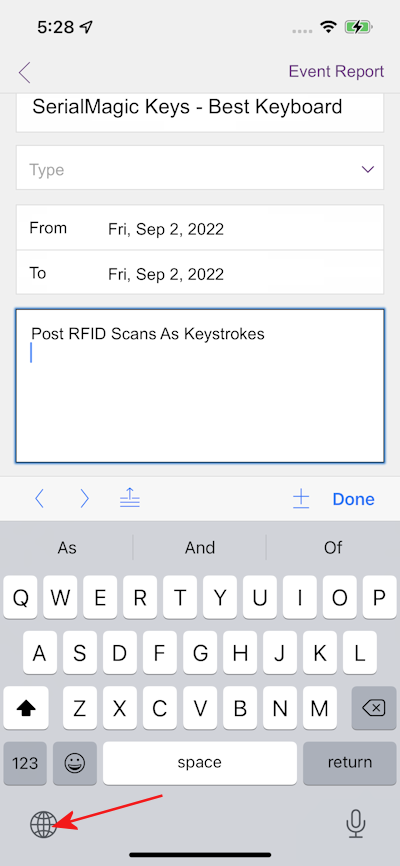
Task: Open the To date picker
Action: click(200, 273)
